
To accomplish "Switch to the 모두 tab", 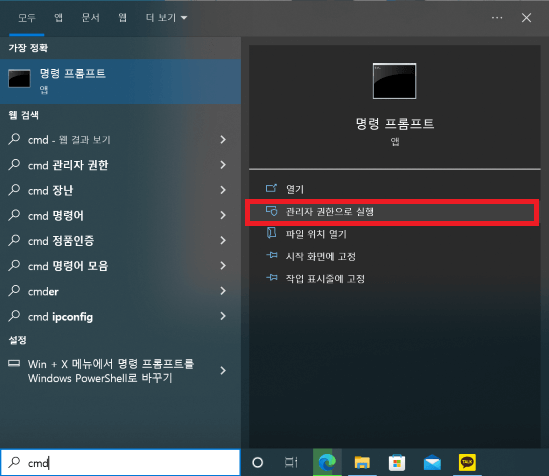I will (27, 18).
